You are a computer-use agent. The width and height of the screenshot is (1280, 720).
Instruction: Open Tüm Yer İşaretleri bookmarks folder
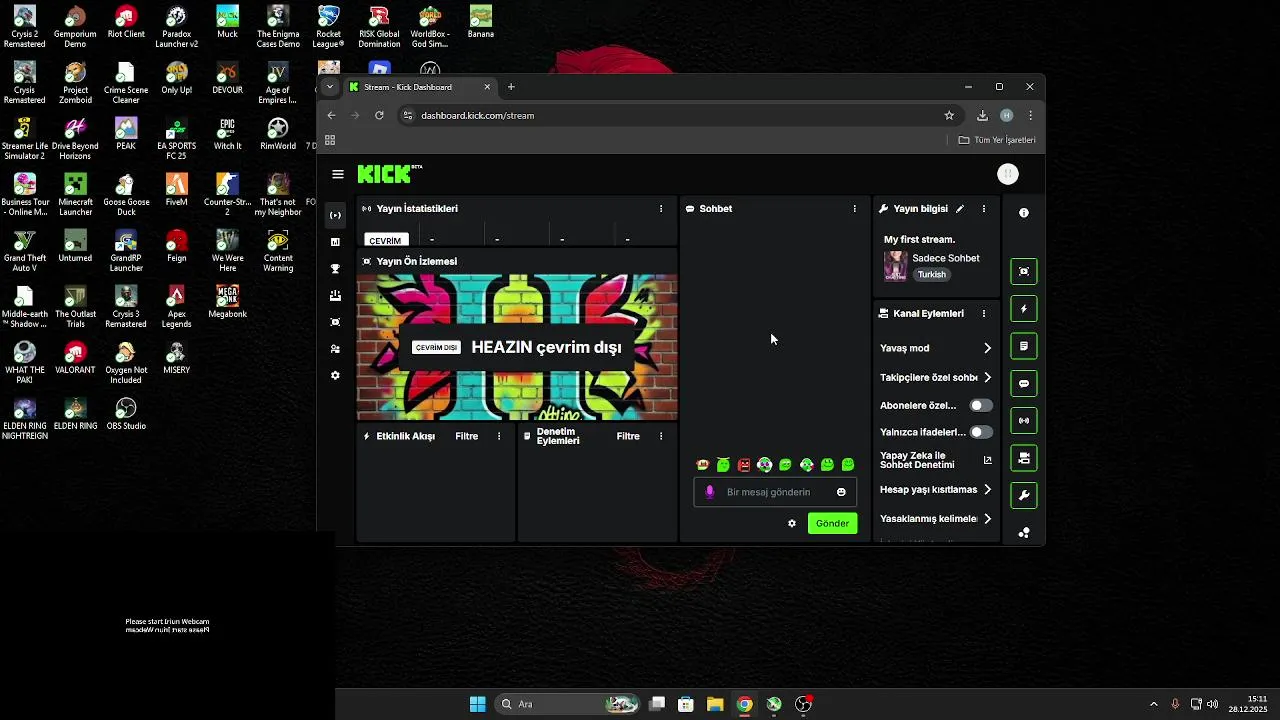click(x=997, y=140)
